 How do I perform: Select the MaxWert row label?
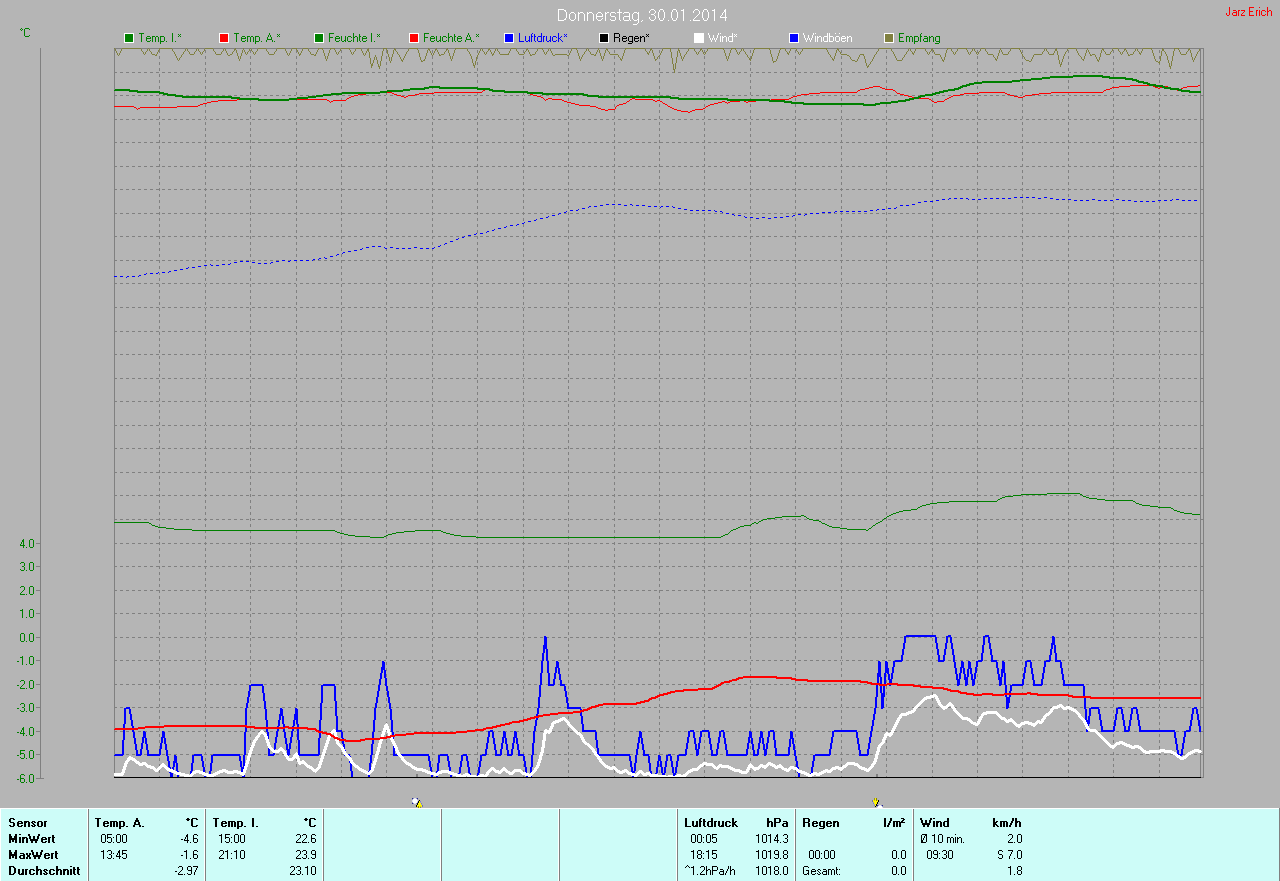click(33, 855)
